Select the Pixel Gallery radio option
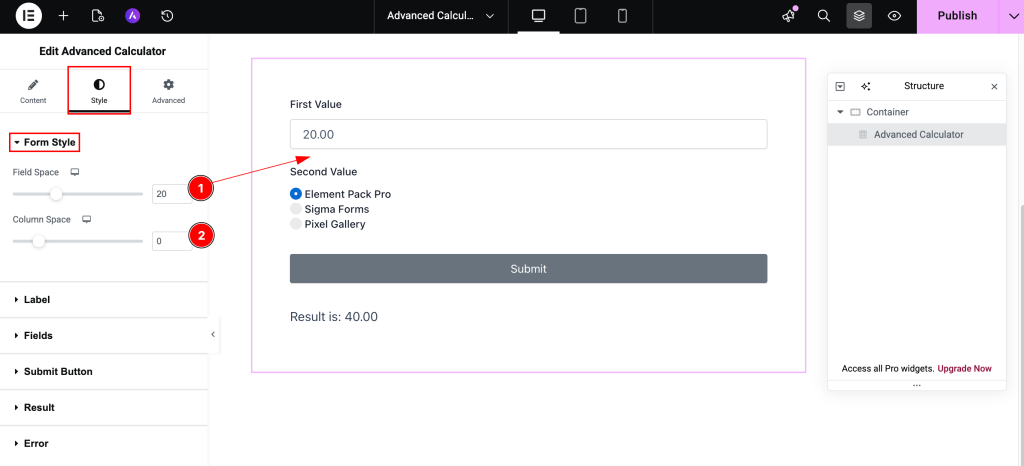 tap(296, 224)
